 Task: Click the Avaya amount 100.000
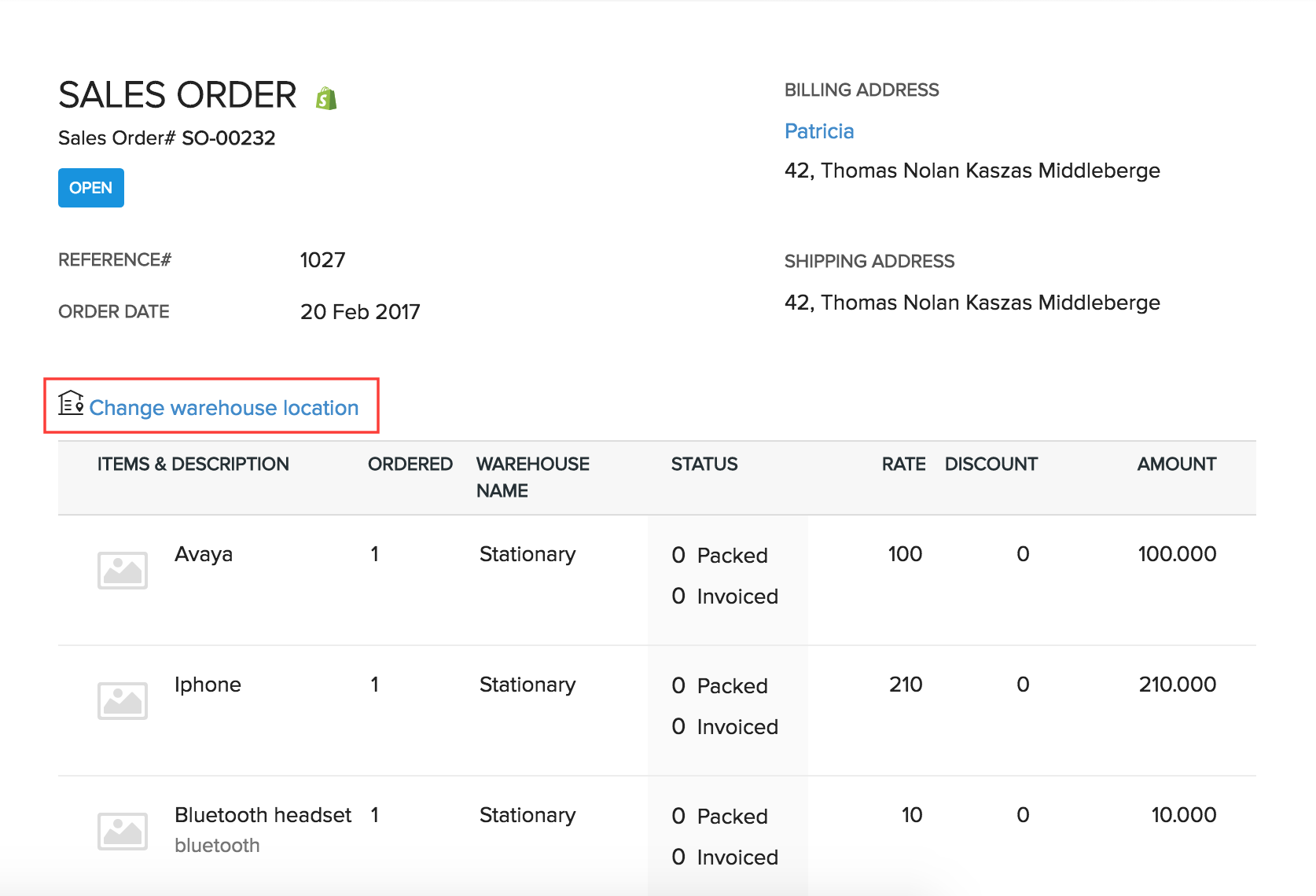pos(1177,554)
